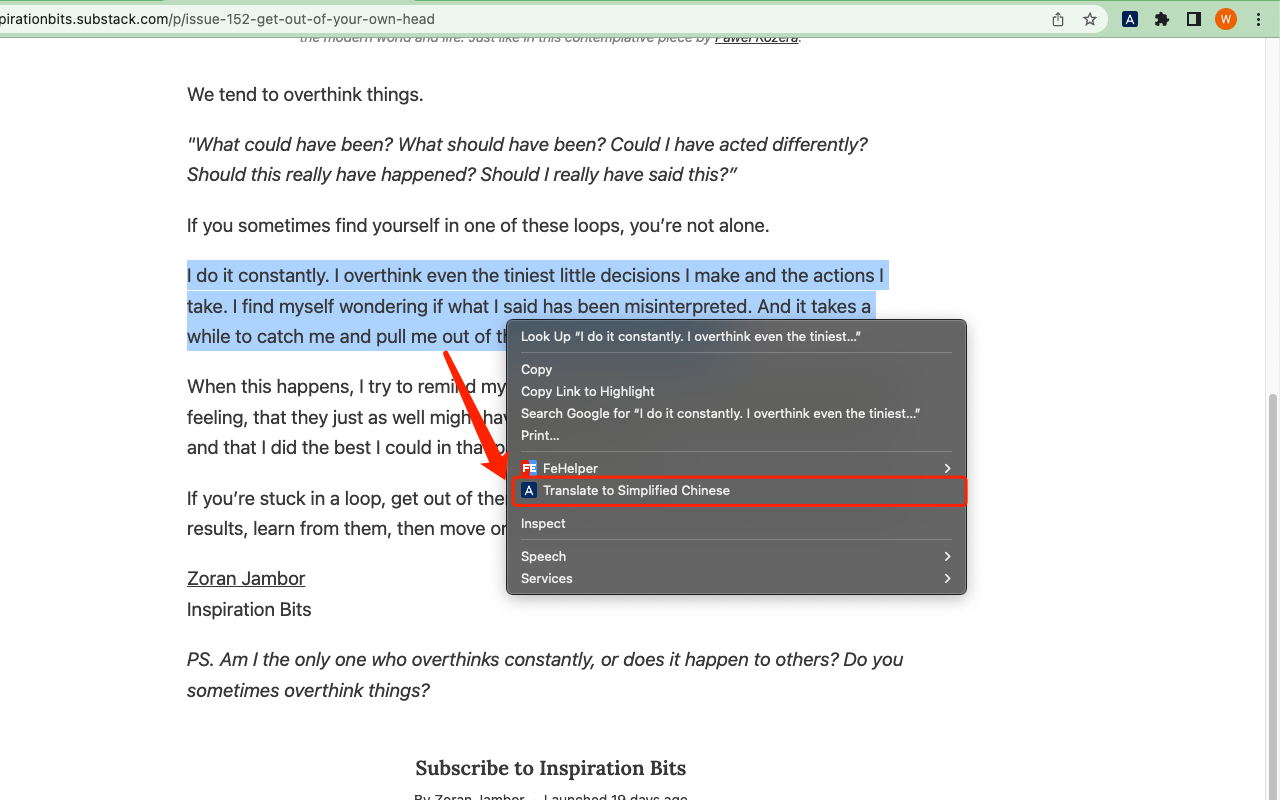The height and width of the screenshot is (800, 1280).
Task: Select Copy from the context menu
Action: click(736, 369)
